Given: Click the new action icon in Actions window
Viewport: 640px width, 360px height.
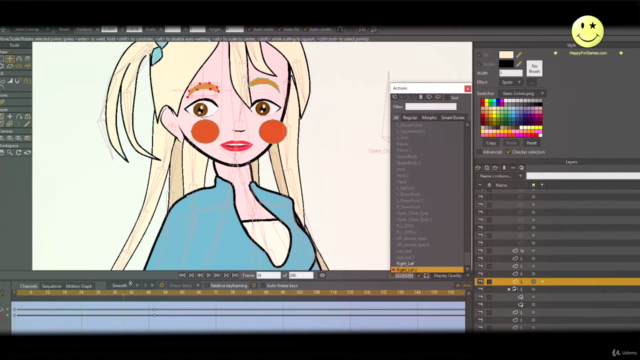Looking at the screenshot, I should [394, 97].
